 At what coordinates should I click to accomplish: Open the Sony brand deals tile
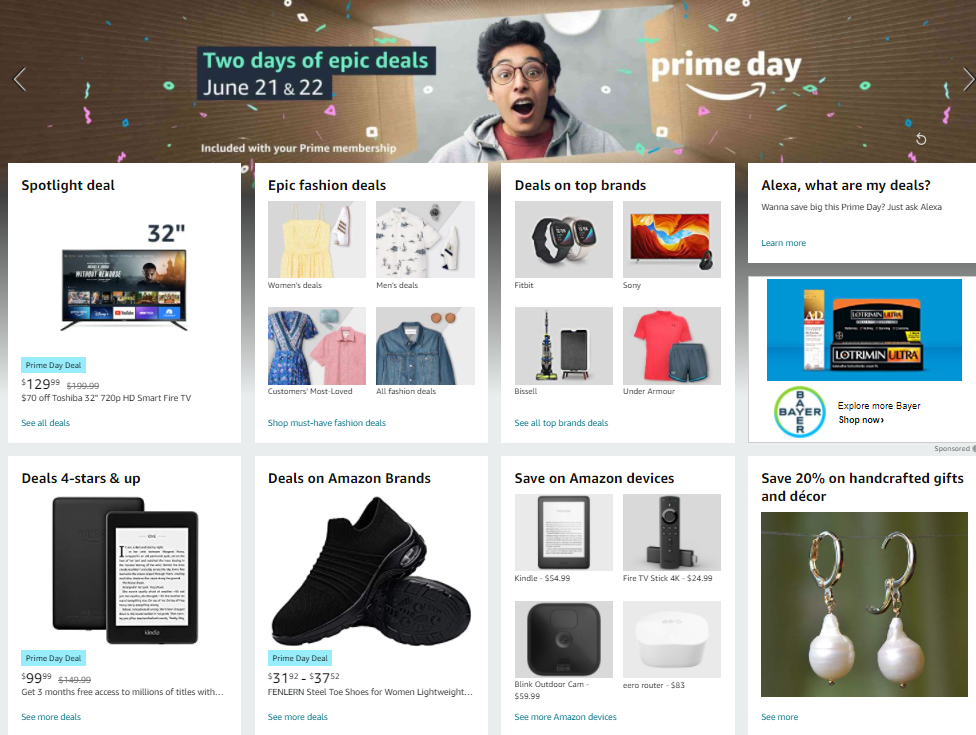pos(672,240)
